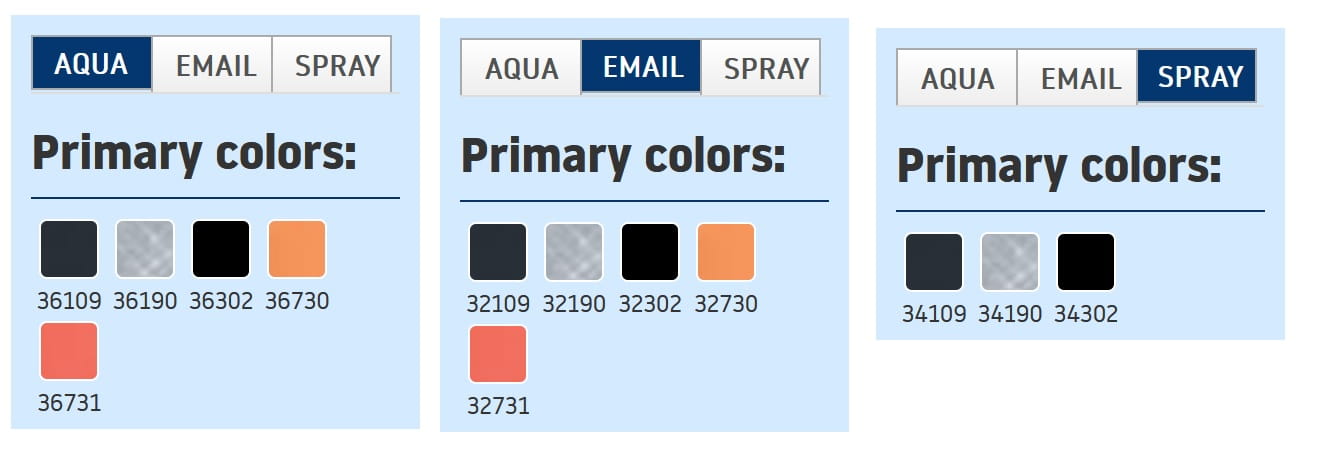Viewport: 1328px width, 462px height.
Task: Select coral red swatch 32731
Action: pyautogui.click(x=498, y=354)
